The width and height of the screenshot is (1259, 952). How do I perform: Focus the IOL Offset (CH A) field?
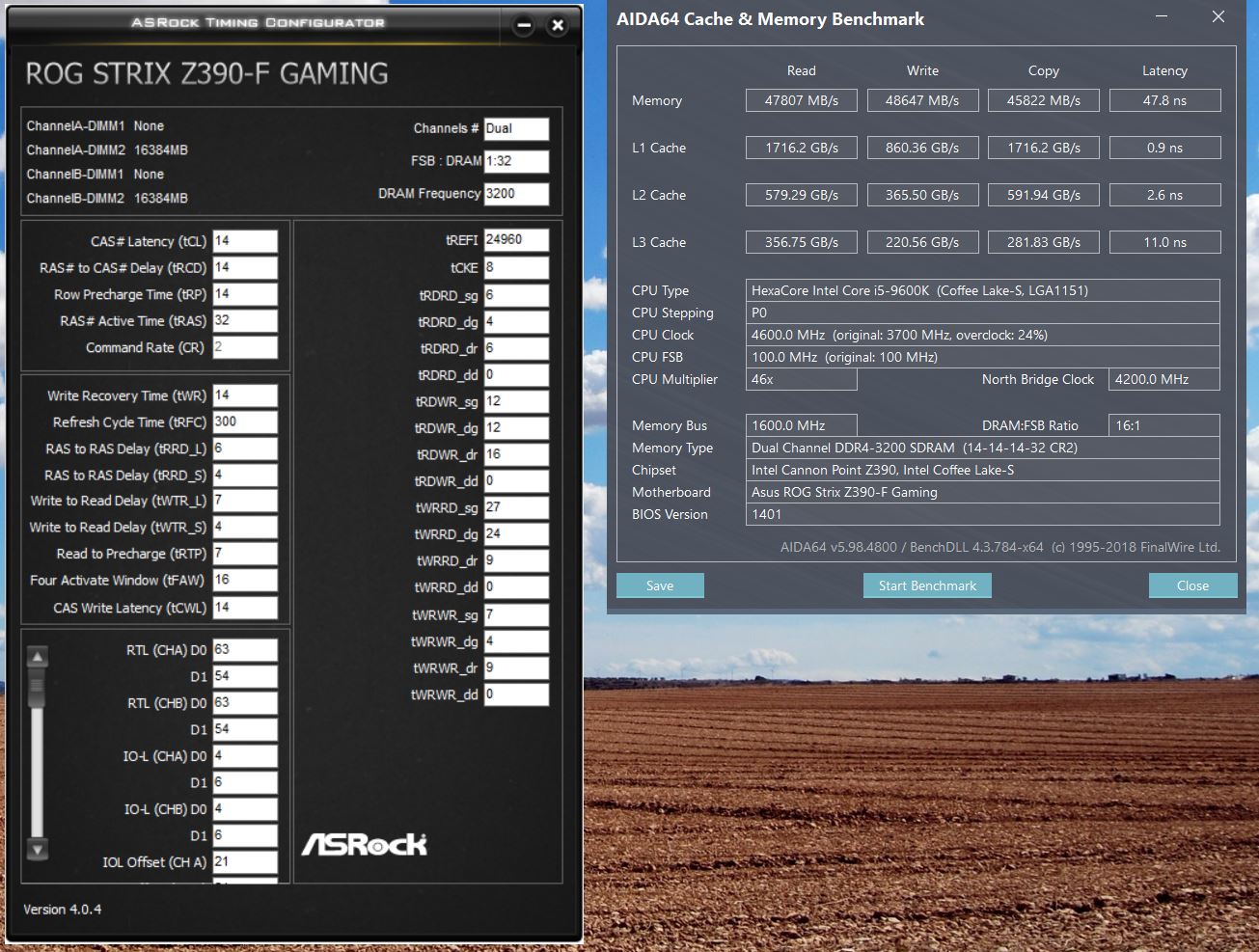245,862
